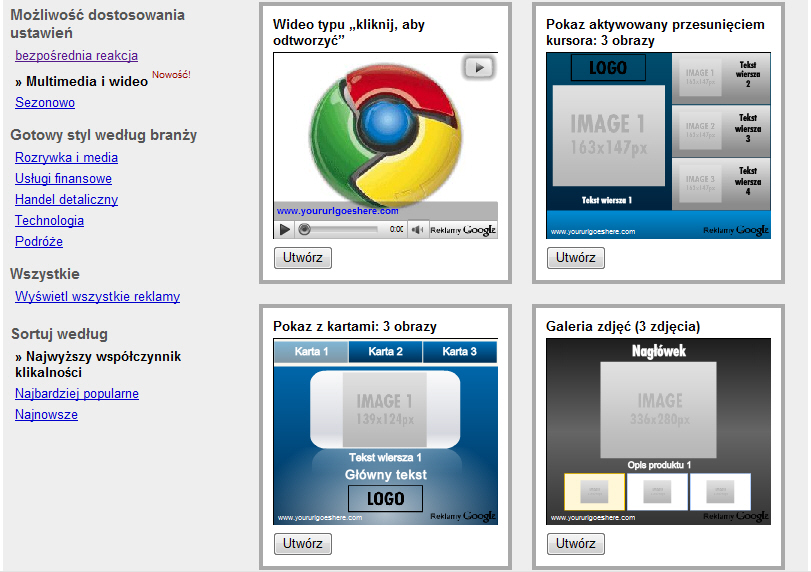Open the Sezonowo link
This screenshot has height=572, width=811.
point(45,102)
